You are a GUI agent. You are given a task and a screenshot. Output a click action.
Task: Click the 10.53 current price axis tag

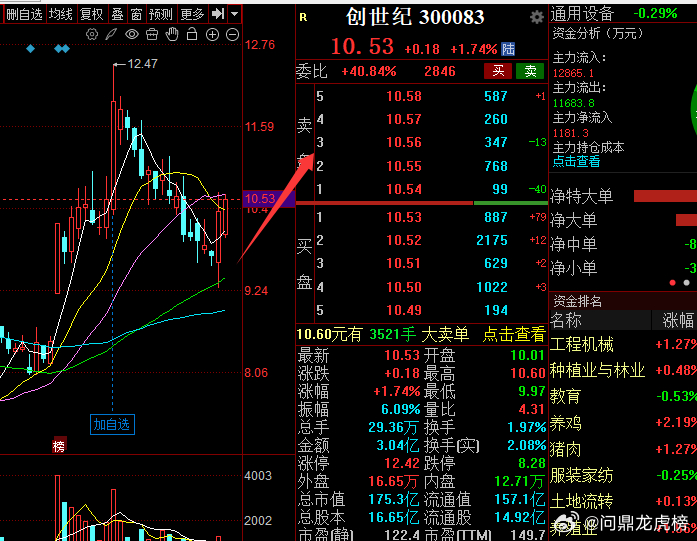click(269, 199)
